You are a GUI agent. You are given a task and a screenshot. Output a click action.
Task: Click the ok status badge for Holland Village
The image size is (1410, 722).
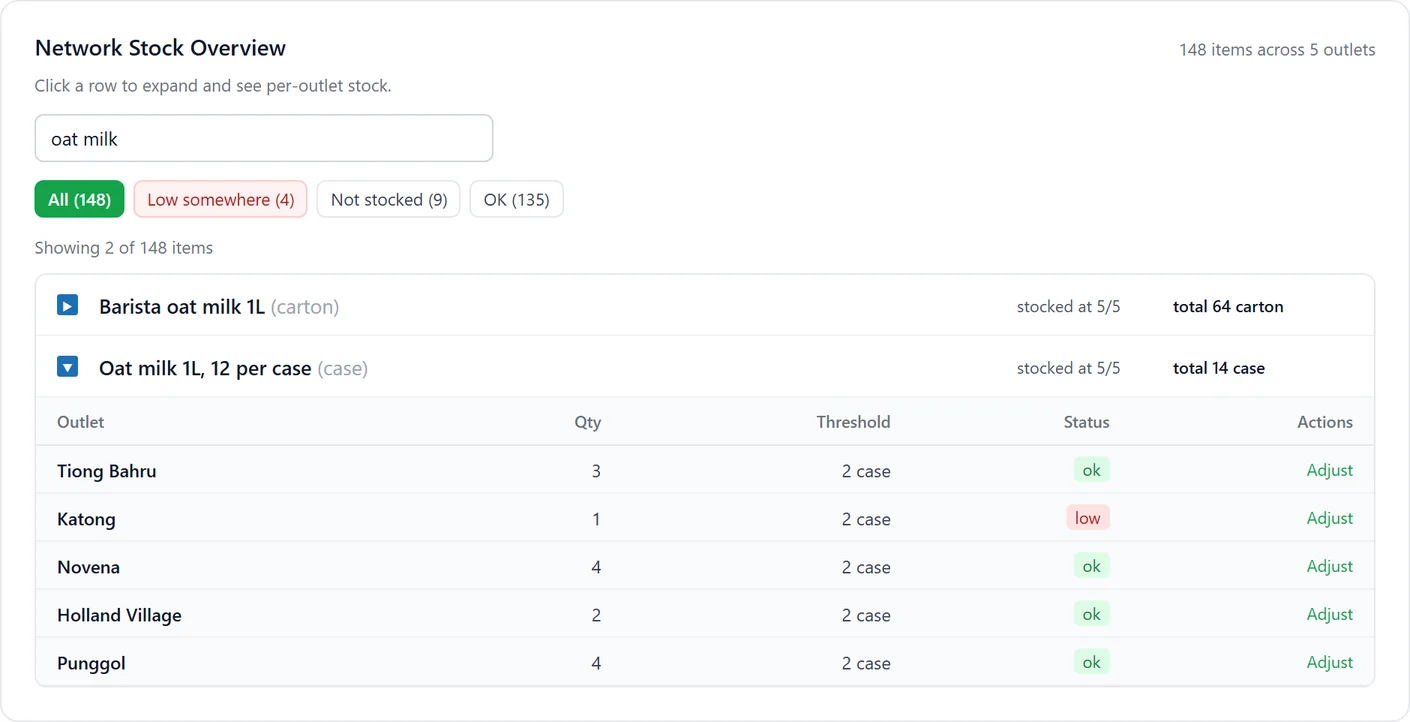[1091, 614]
